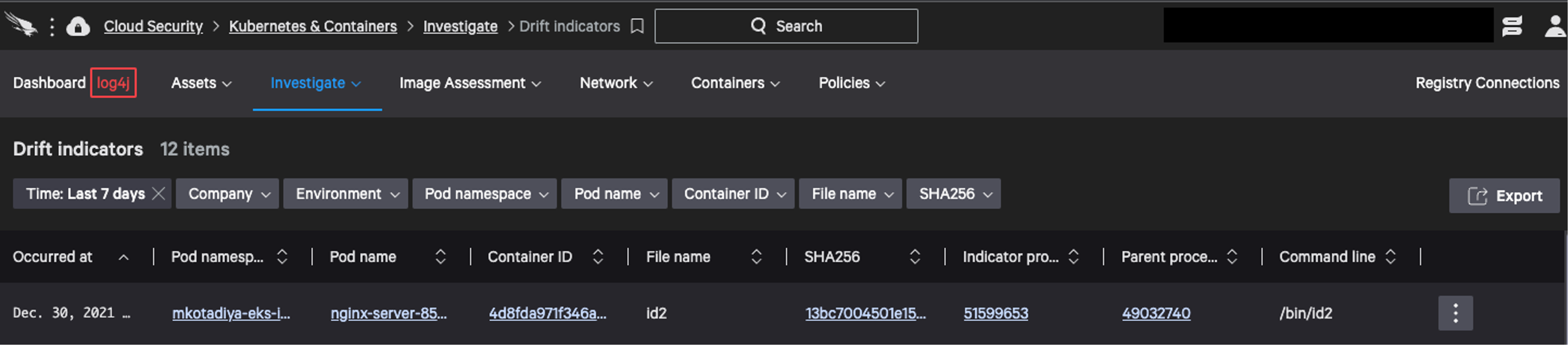Open the Container ID filter dropdown

click(733, 194)
